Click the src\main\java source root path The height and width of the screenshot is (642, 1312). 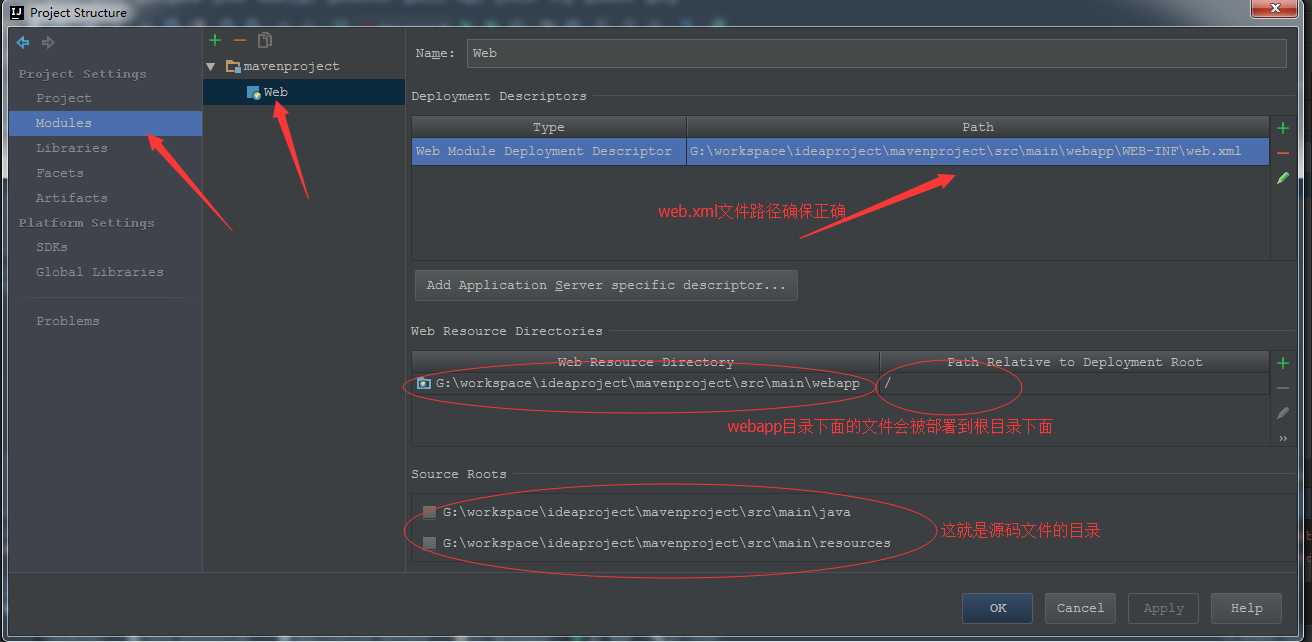[647, 512]
